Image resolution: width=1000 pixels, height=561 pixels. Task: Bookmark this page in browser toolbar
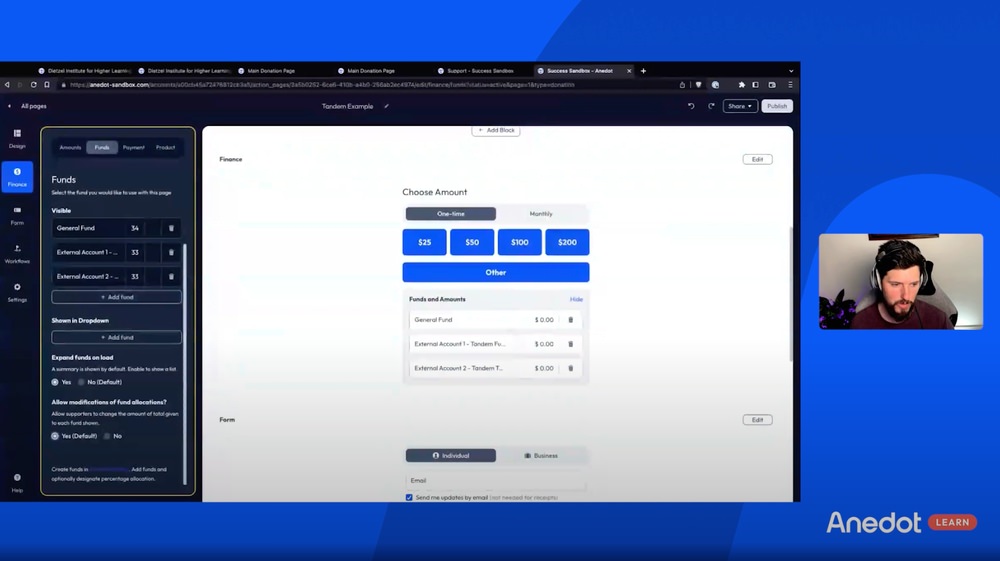47,84
